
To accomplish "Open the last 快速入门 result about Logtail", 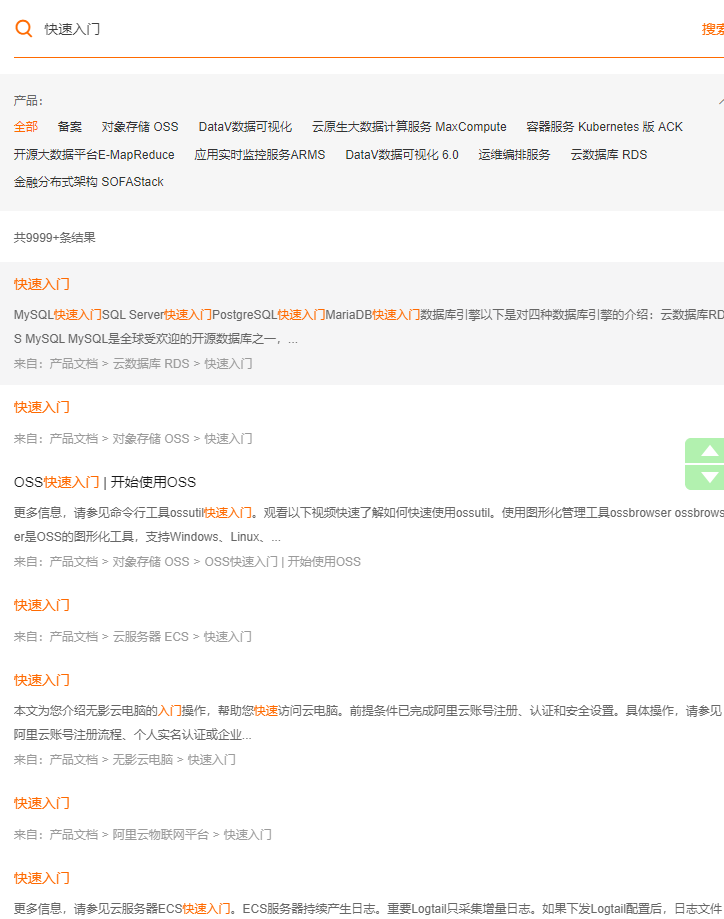I will (42, 879).
